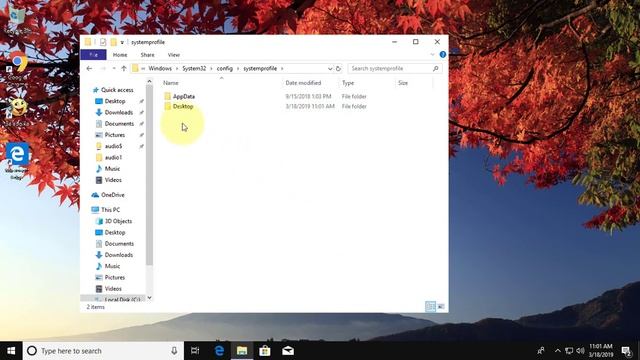
Task: Open the AppData folder
Action: pyautogui.click(x=183, y=96)
